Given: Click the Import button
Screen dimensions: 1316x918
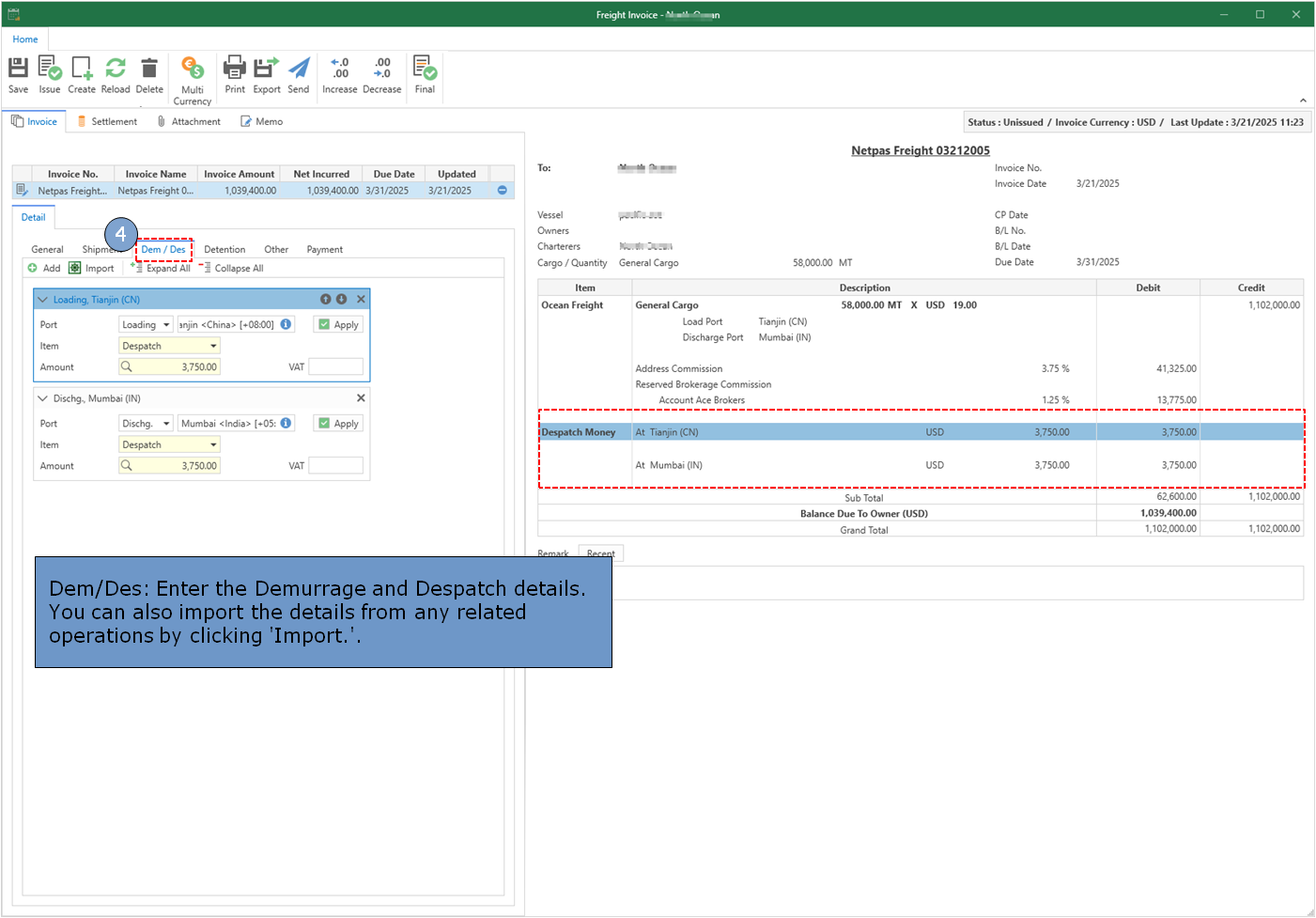Looking at the screenshot, I should click(91, 269).
